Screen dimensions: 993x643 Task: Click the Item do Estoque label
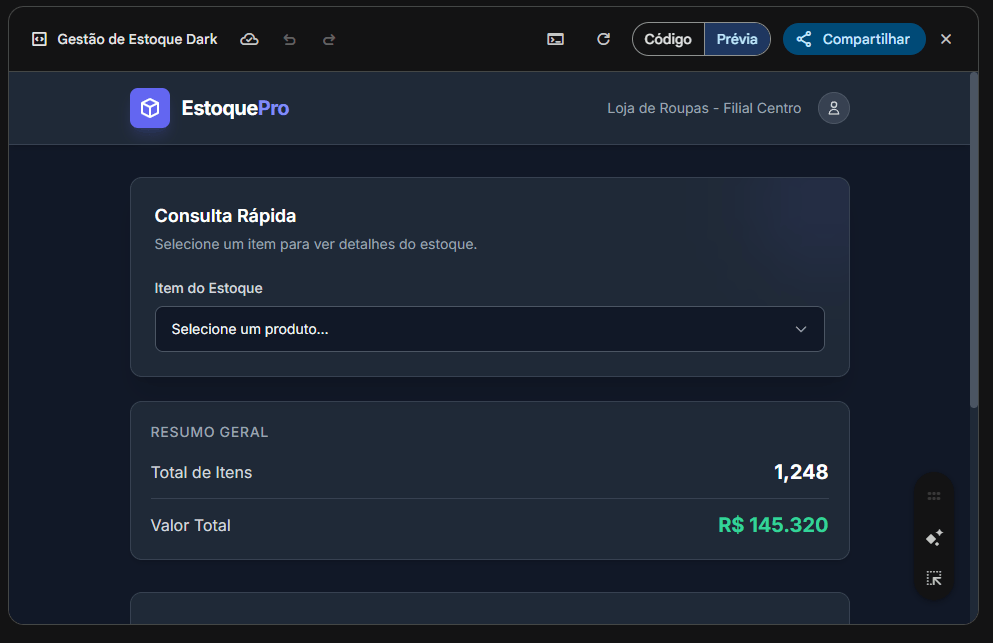[x=208, y=288]
